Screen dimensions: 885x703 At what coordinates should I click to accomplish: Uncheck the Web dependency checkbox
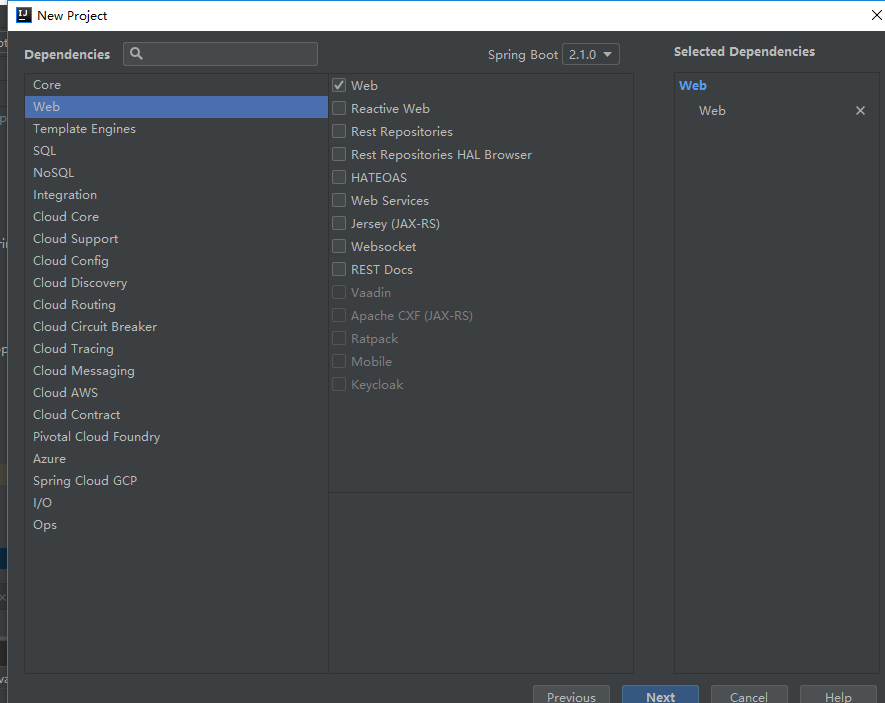[x=339, y=85]
